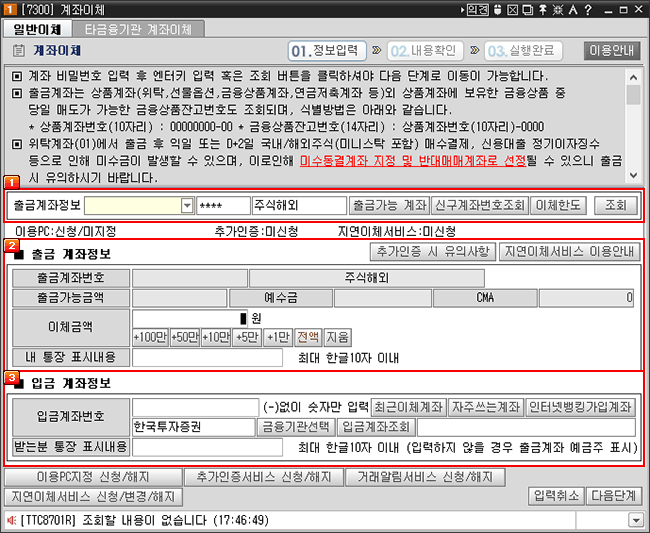
Task: Click the overlapping windows icon in title bar
Action: coord(527,10)
